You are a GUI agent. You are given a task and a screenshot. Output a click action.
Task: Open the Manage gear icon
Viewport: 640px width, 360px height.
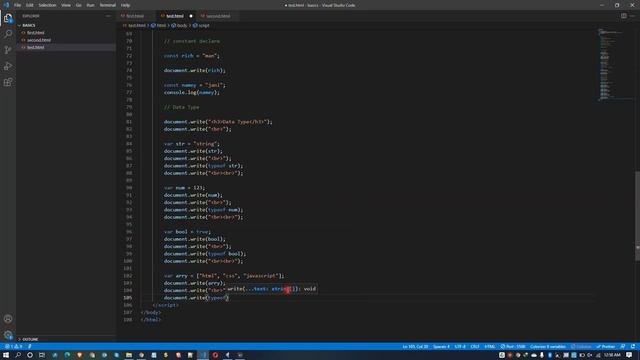[8, 335]
